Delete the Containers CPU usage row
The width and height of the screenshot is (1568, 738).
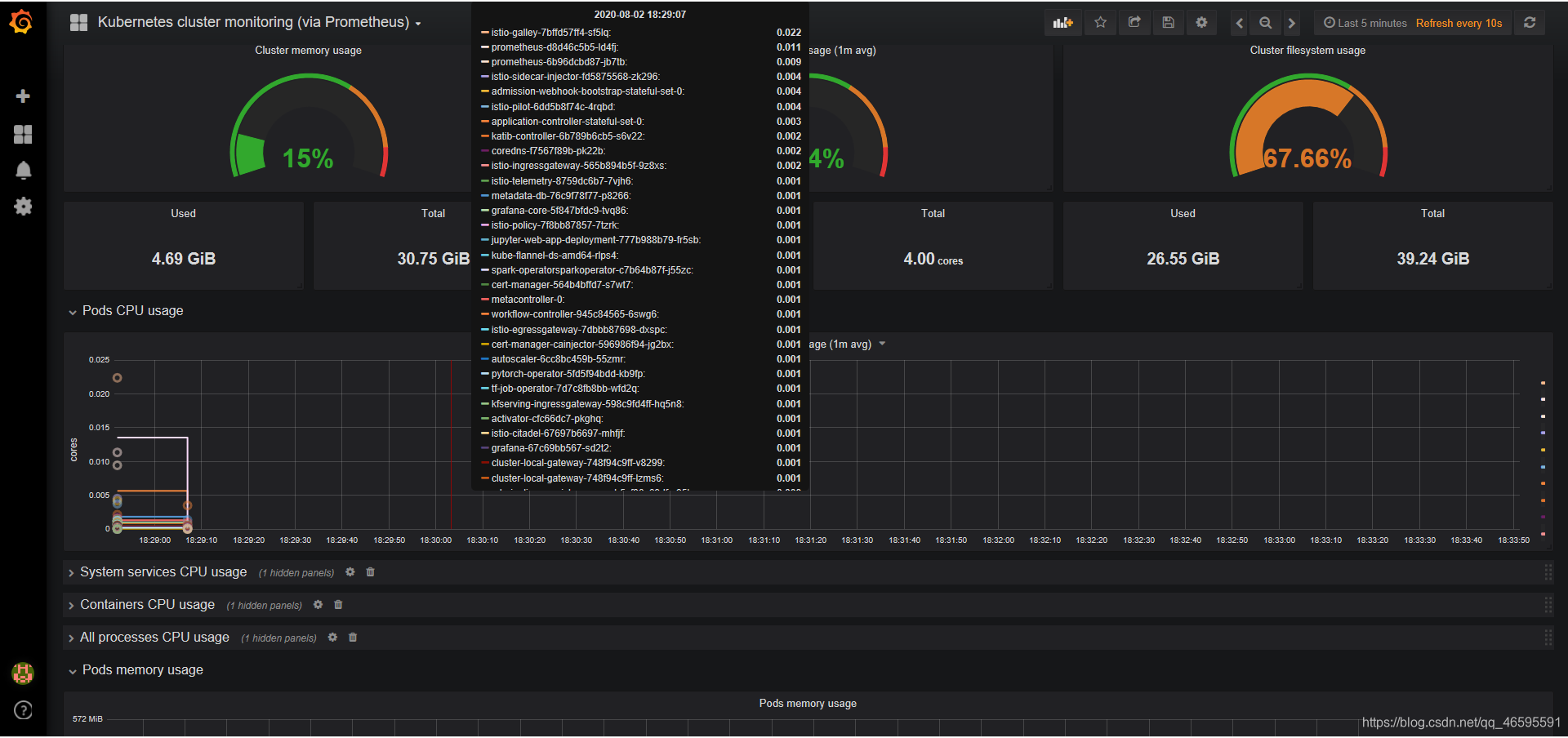[338, 605]
